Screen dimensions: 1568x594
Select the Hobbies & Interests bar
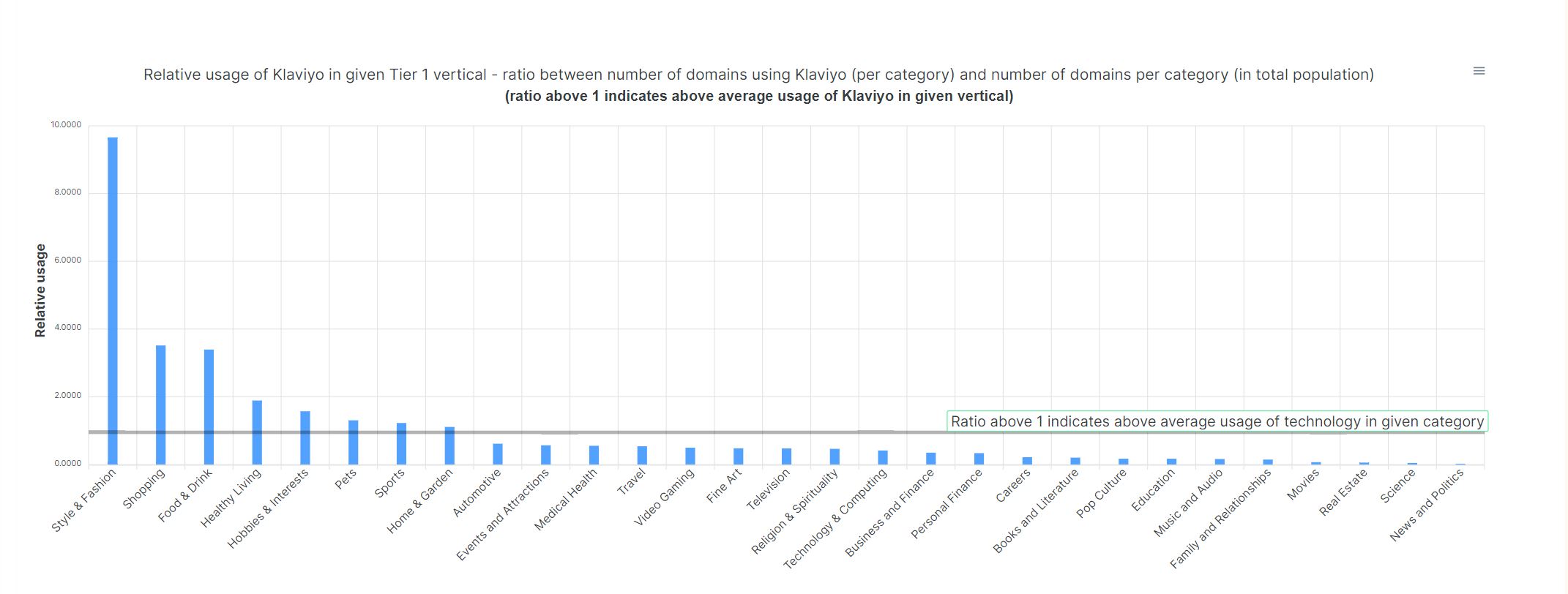click(305, 437)
